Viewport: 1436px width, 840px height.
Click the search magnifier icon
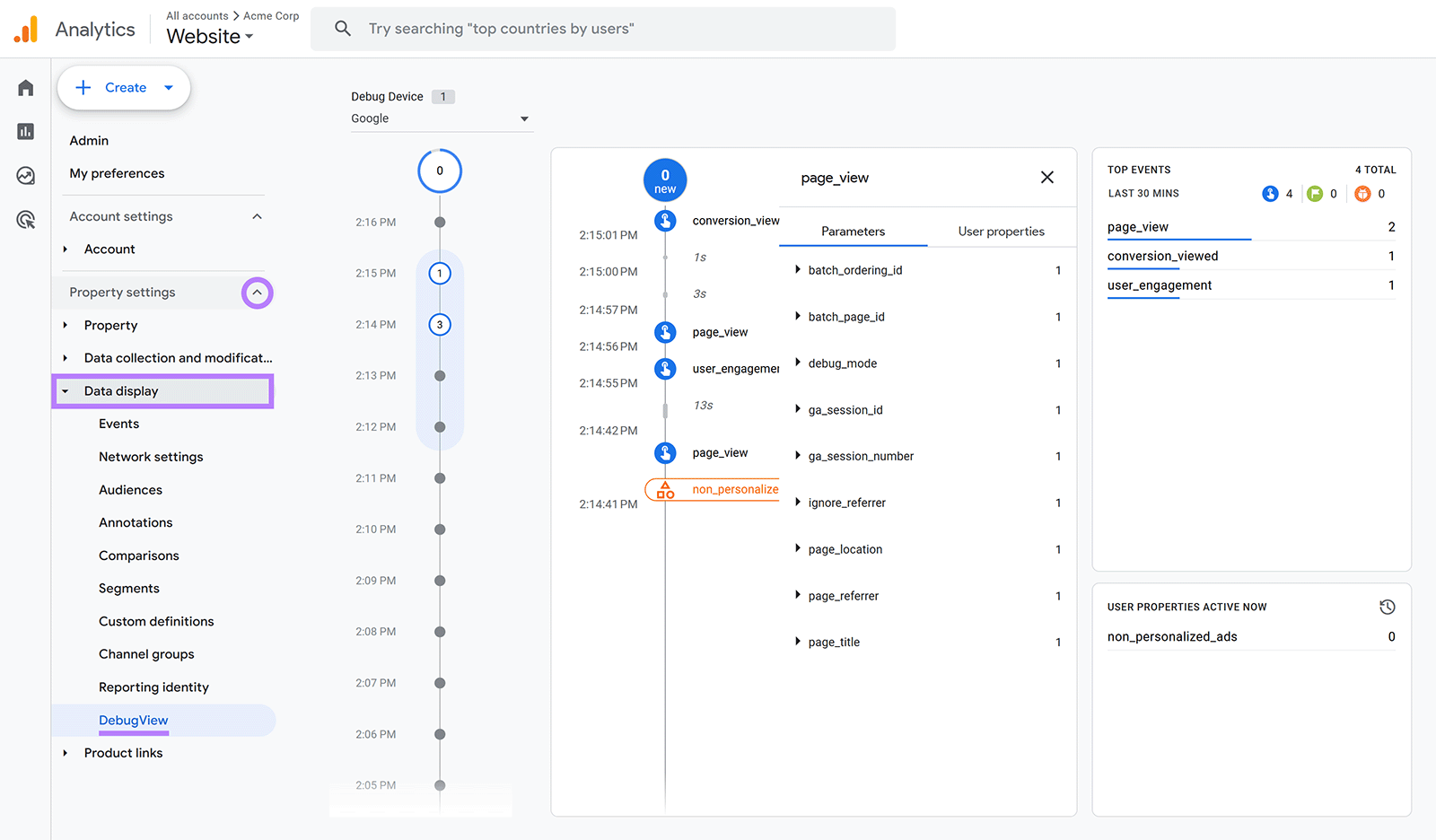(x=343, y=29)
